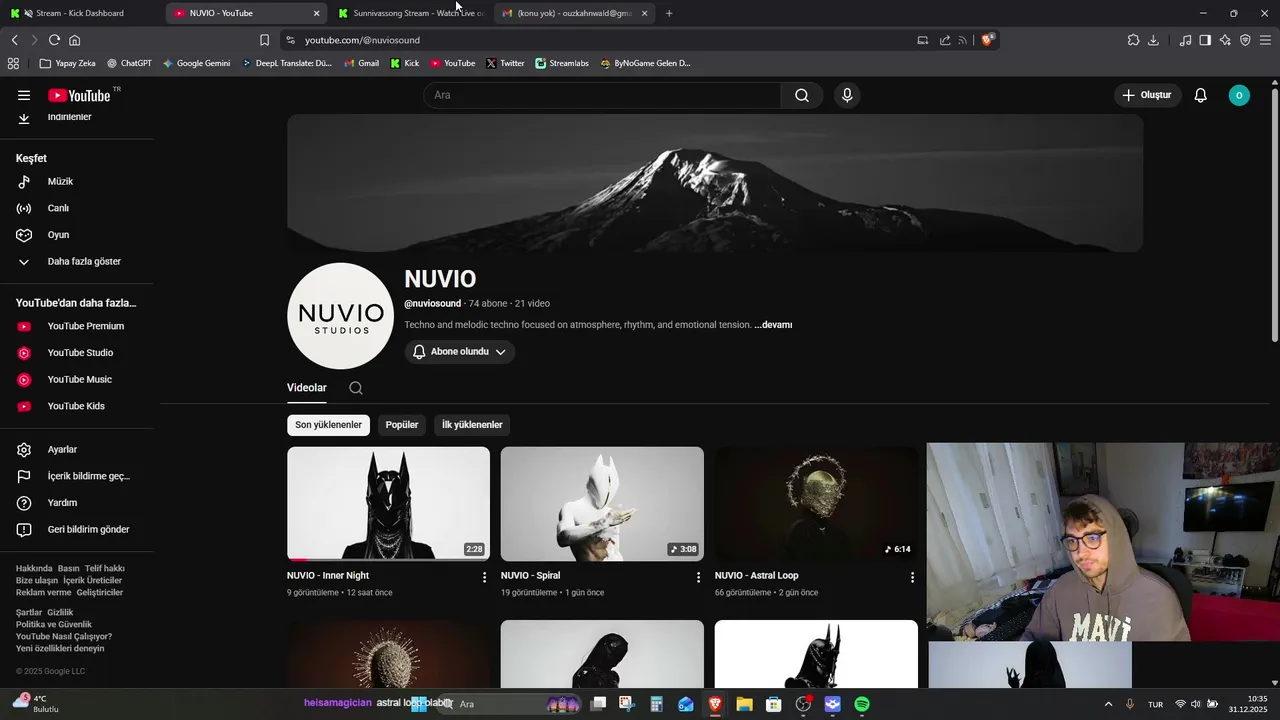
Task: Switch to the Gmail (konu yok) tab
Action: [x=574, y=13]
